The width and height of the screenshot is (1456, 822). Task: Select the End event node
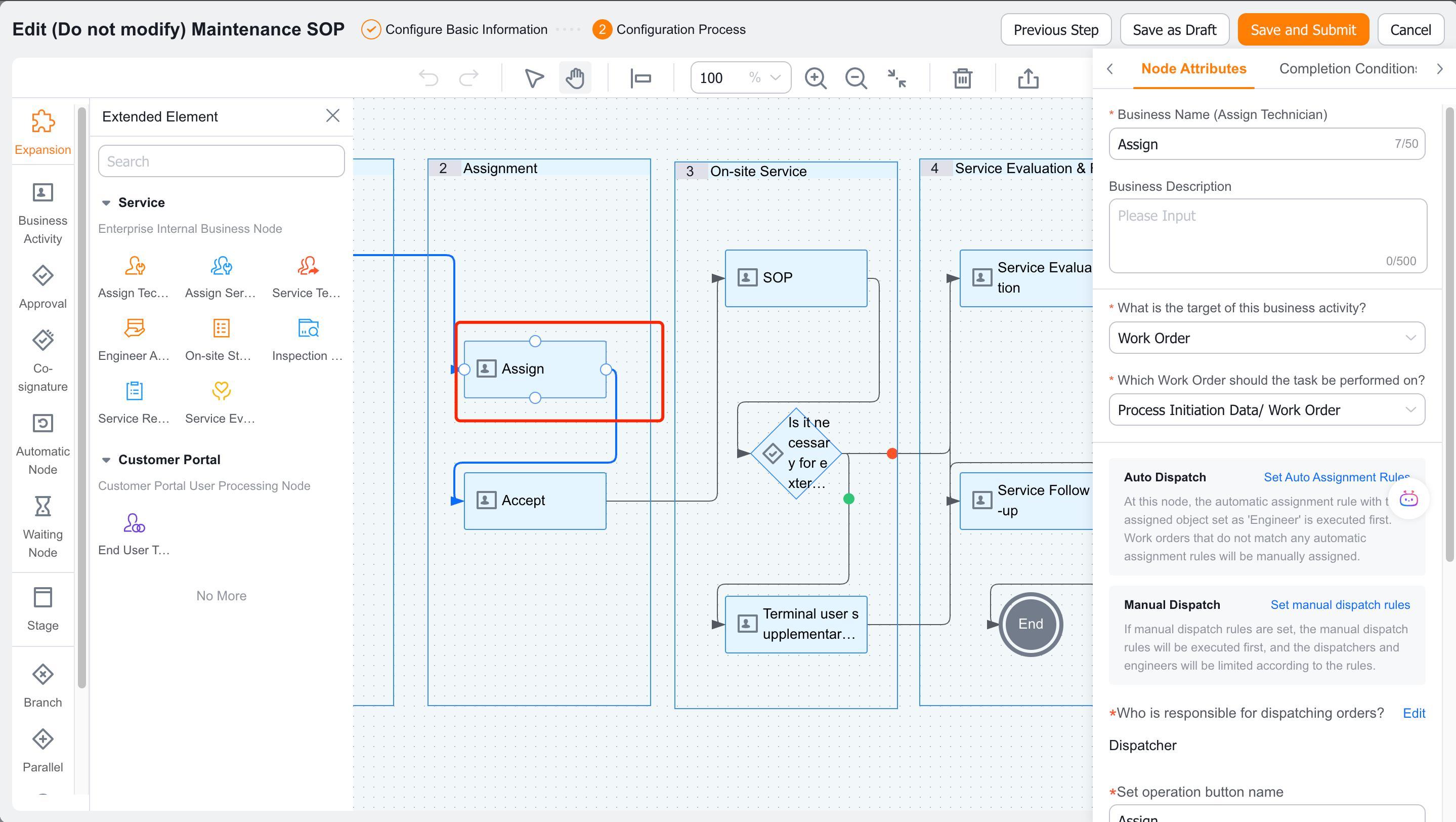pyautogui.click(x=1031, y=624)
